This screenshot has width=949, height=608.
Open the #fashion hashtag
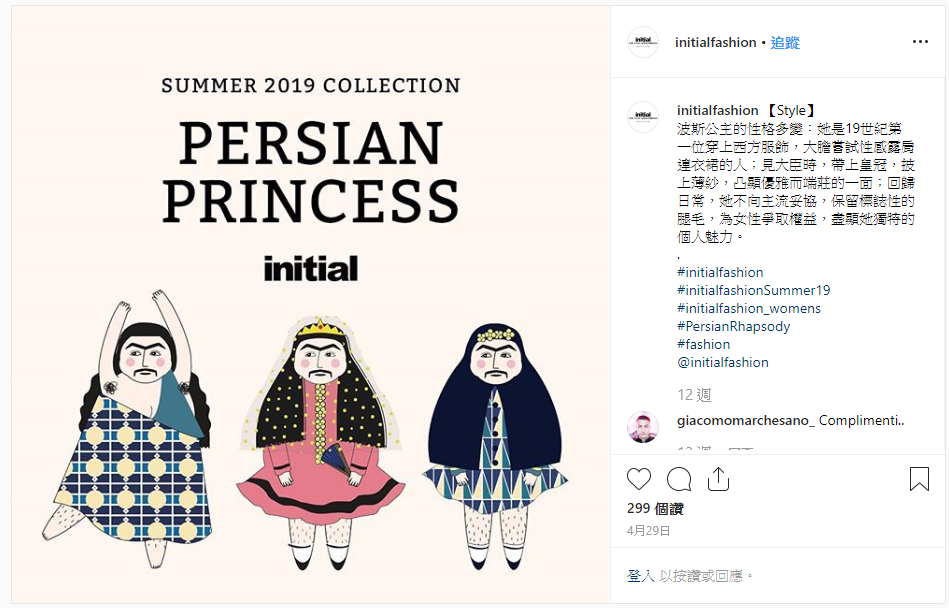(x=703, y=344)
